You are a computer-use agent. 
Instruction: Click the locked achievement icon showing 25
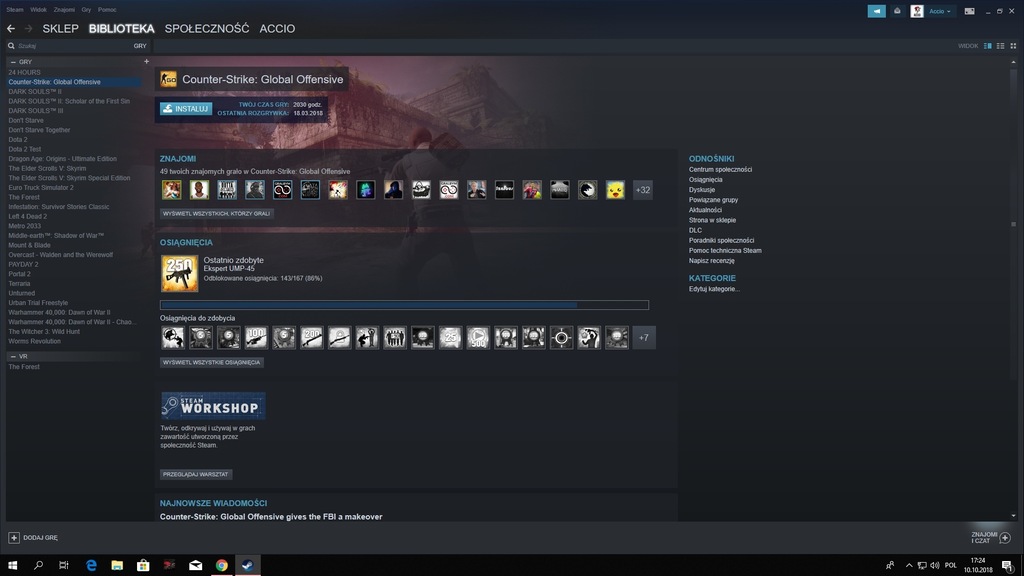point(450,338)
